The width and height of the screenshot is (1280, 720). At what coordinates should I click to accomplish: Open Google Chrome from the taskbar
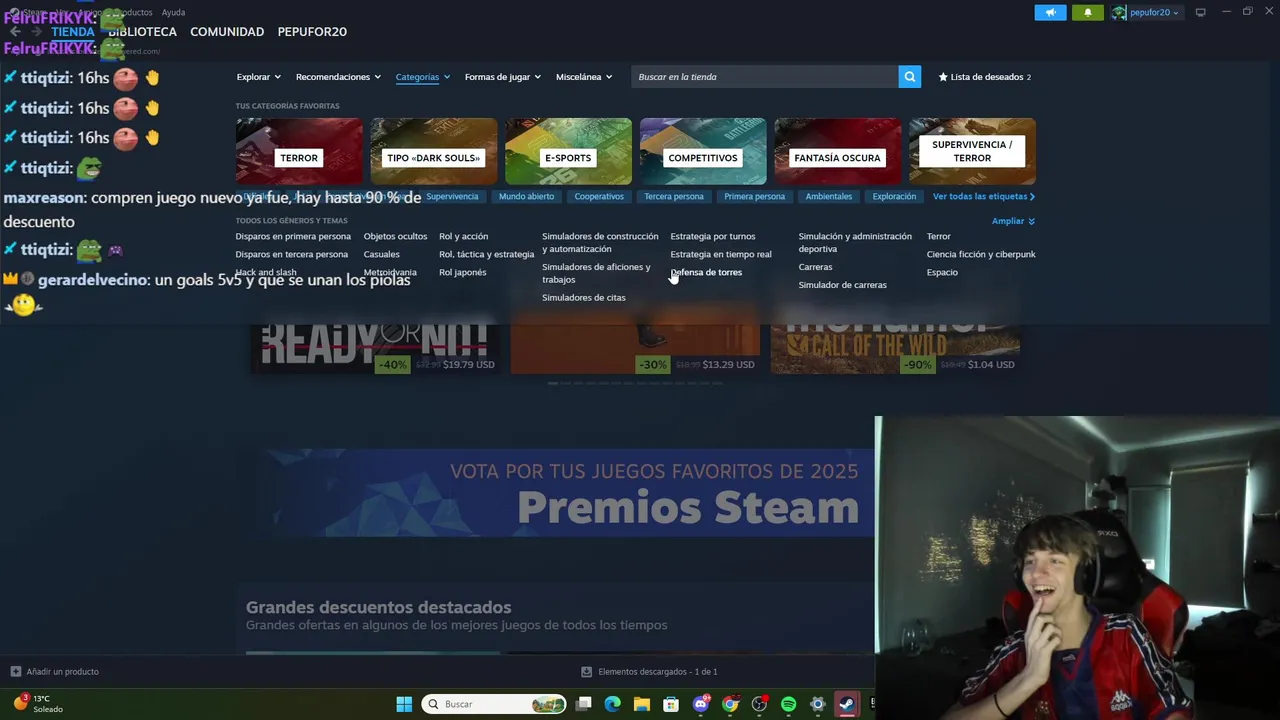[730, 704]
